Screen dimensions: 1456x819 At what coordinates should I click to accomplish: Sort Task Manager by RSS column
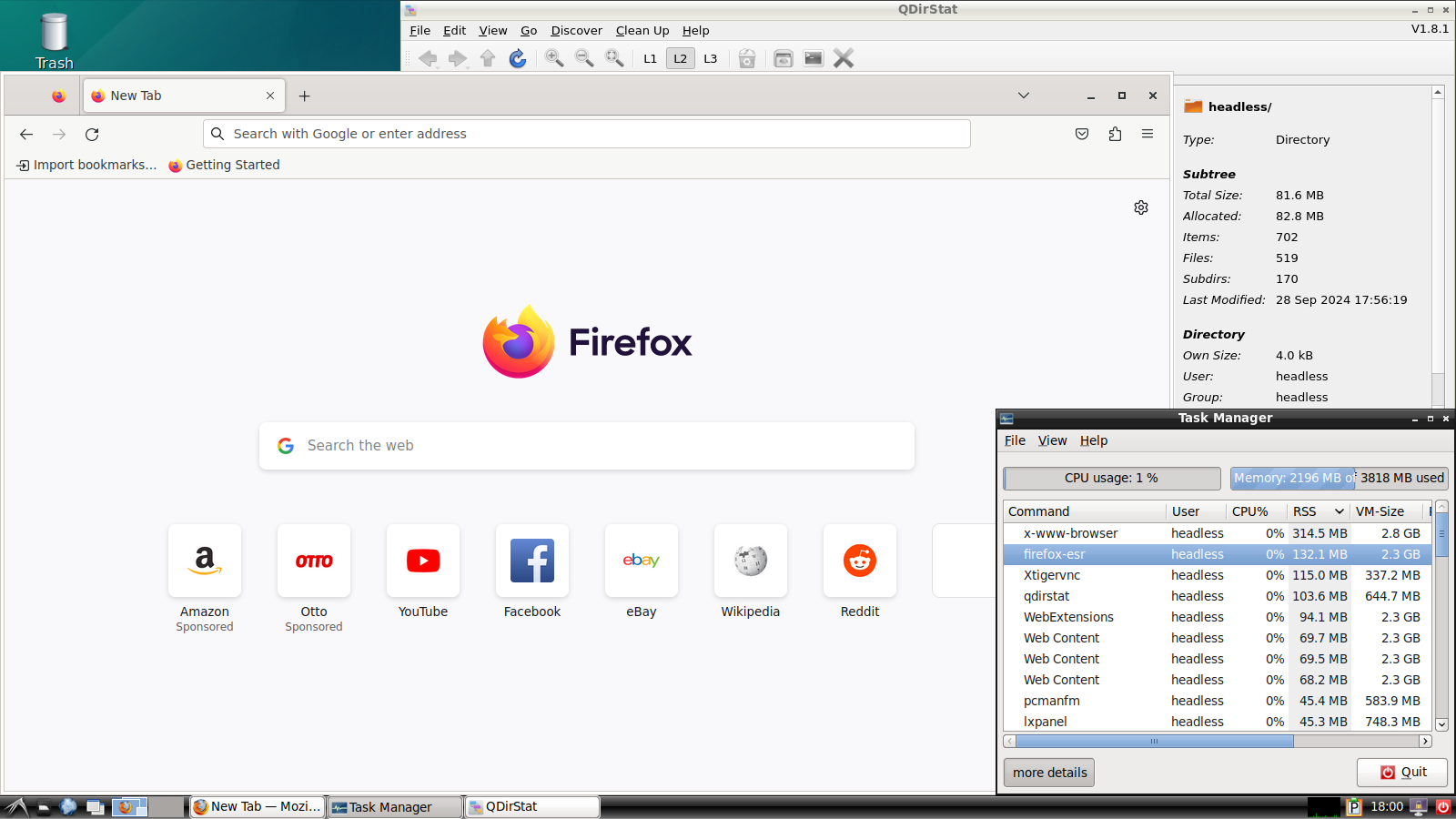click(1319, 511)
